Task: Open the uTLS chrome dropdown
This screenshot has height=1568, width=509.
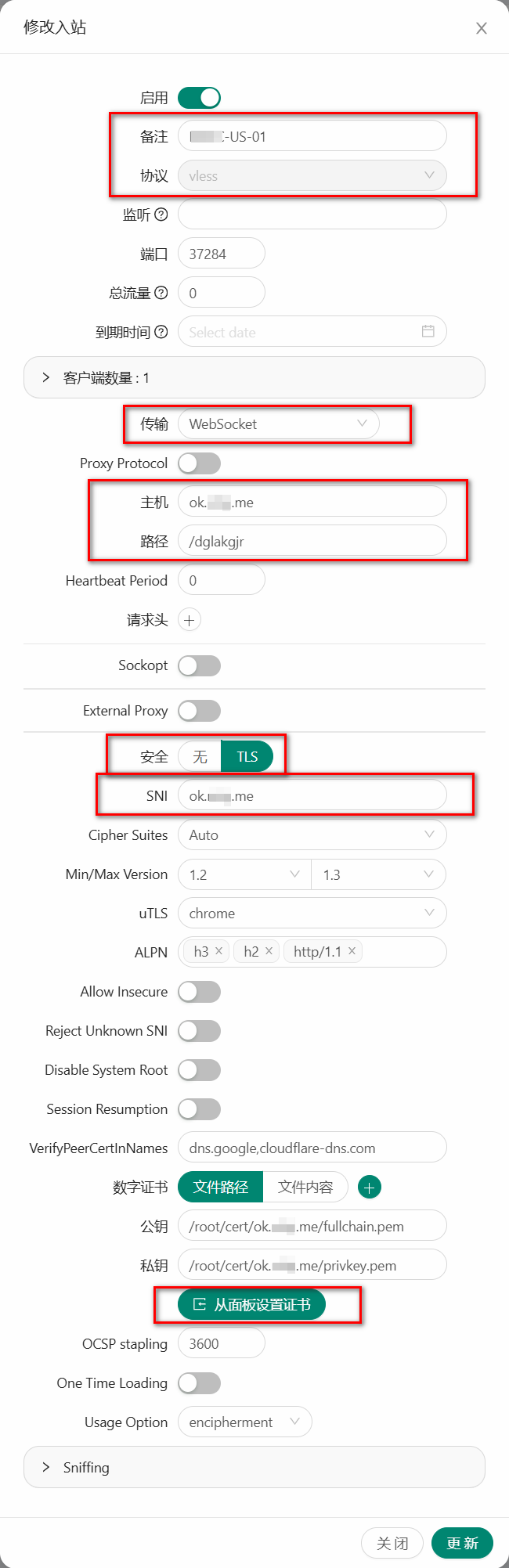Action: coord(312,914)
